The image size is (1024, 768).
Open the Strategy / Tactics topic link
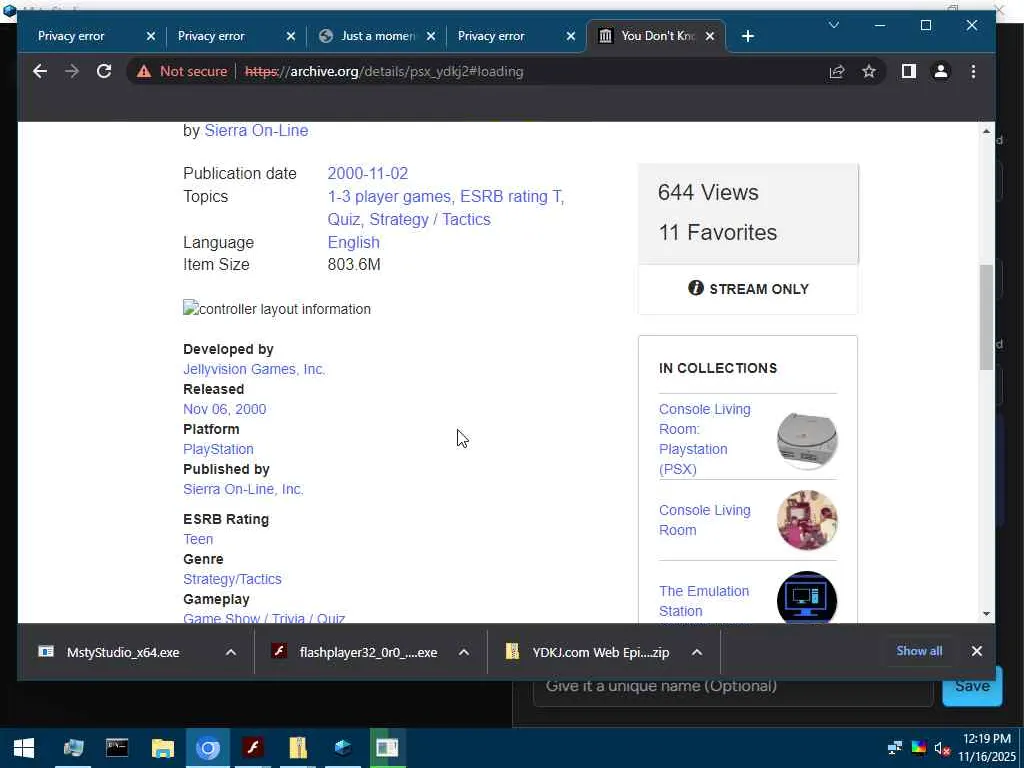click(430, 219)
